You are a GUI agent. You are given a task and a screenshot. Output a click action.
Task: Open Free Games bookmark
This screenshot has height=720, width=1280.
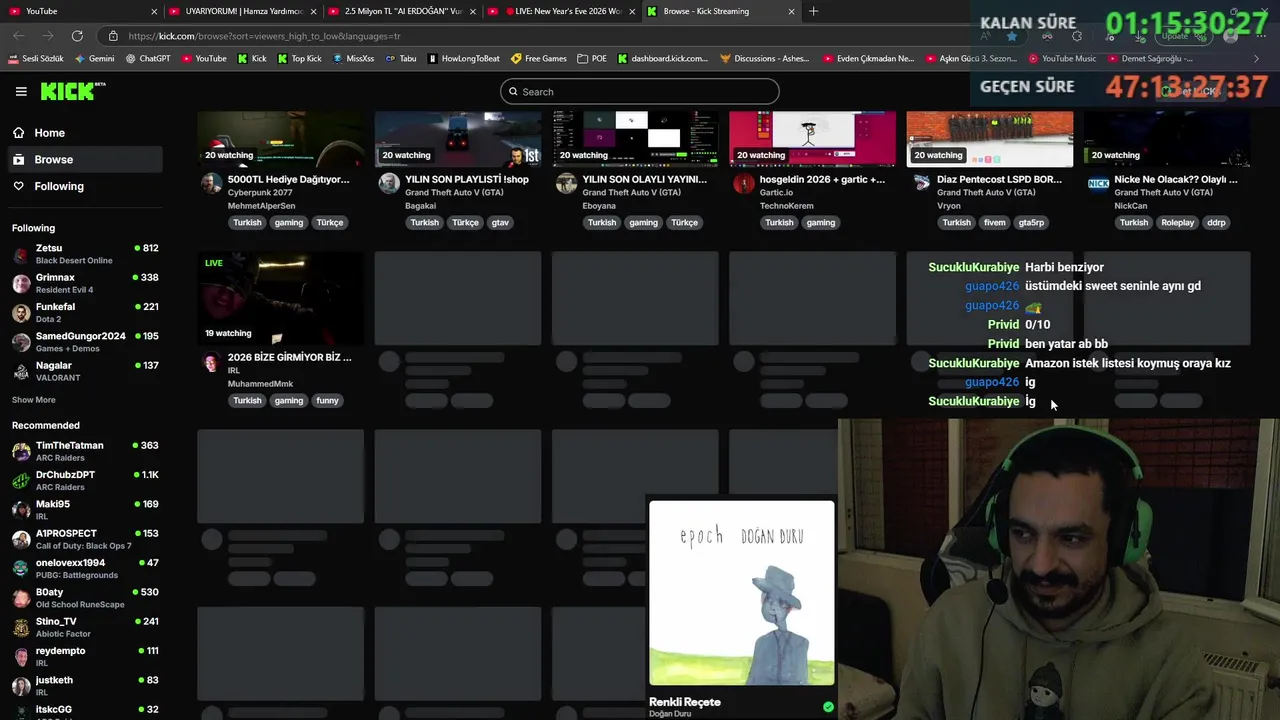[x=539, y=59]
